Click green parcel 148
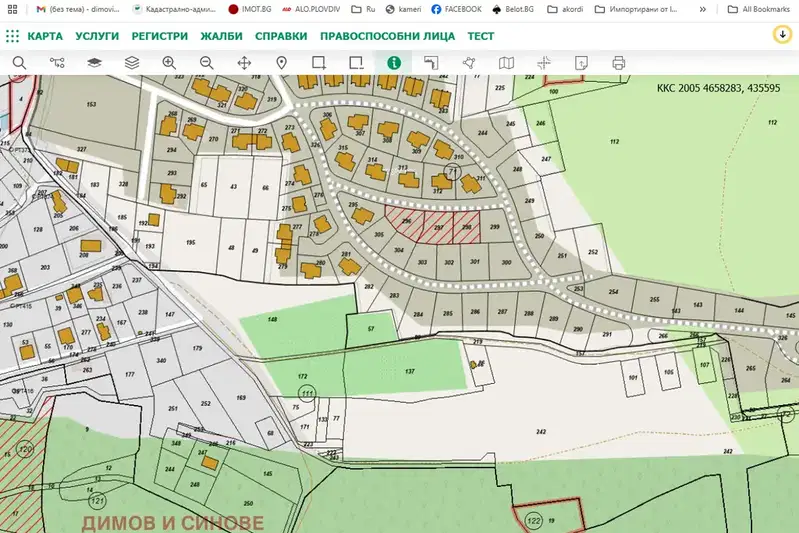 click(x=273, y=319)
